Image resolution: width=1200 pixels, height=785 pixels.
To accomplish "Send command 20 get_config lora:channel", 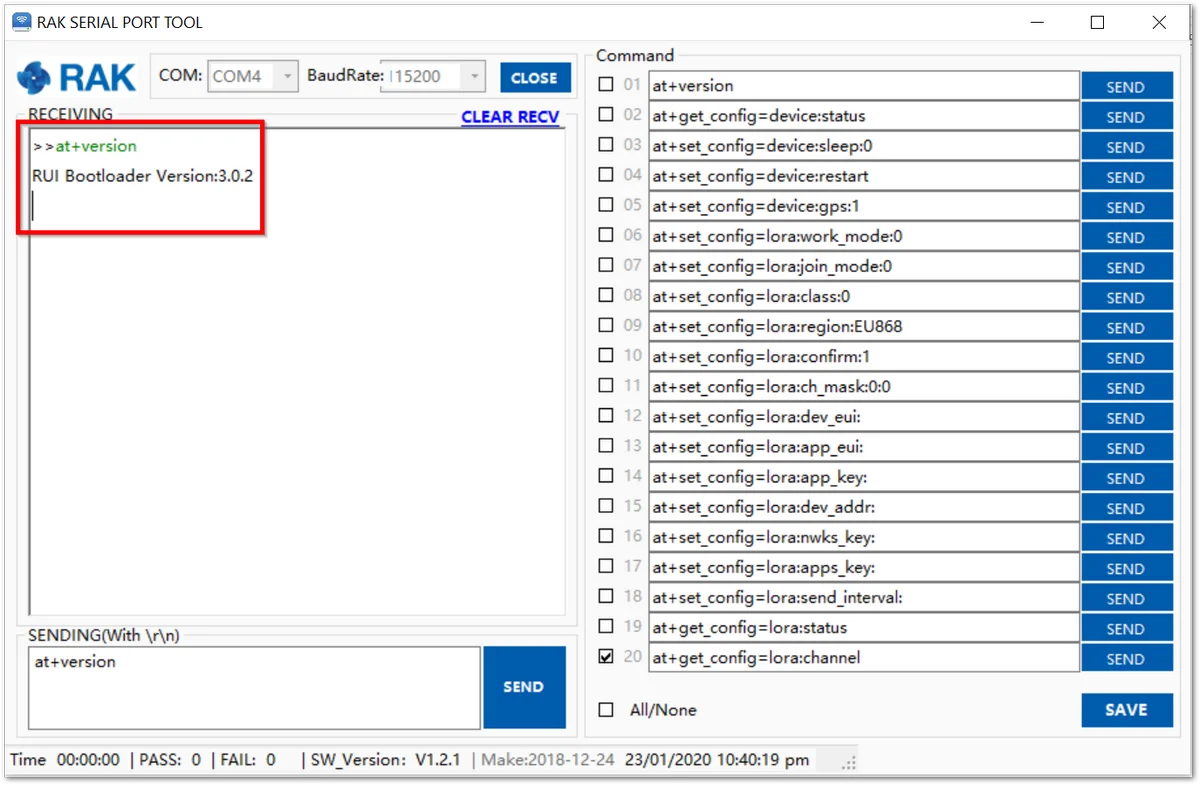I will (1126, 658).
